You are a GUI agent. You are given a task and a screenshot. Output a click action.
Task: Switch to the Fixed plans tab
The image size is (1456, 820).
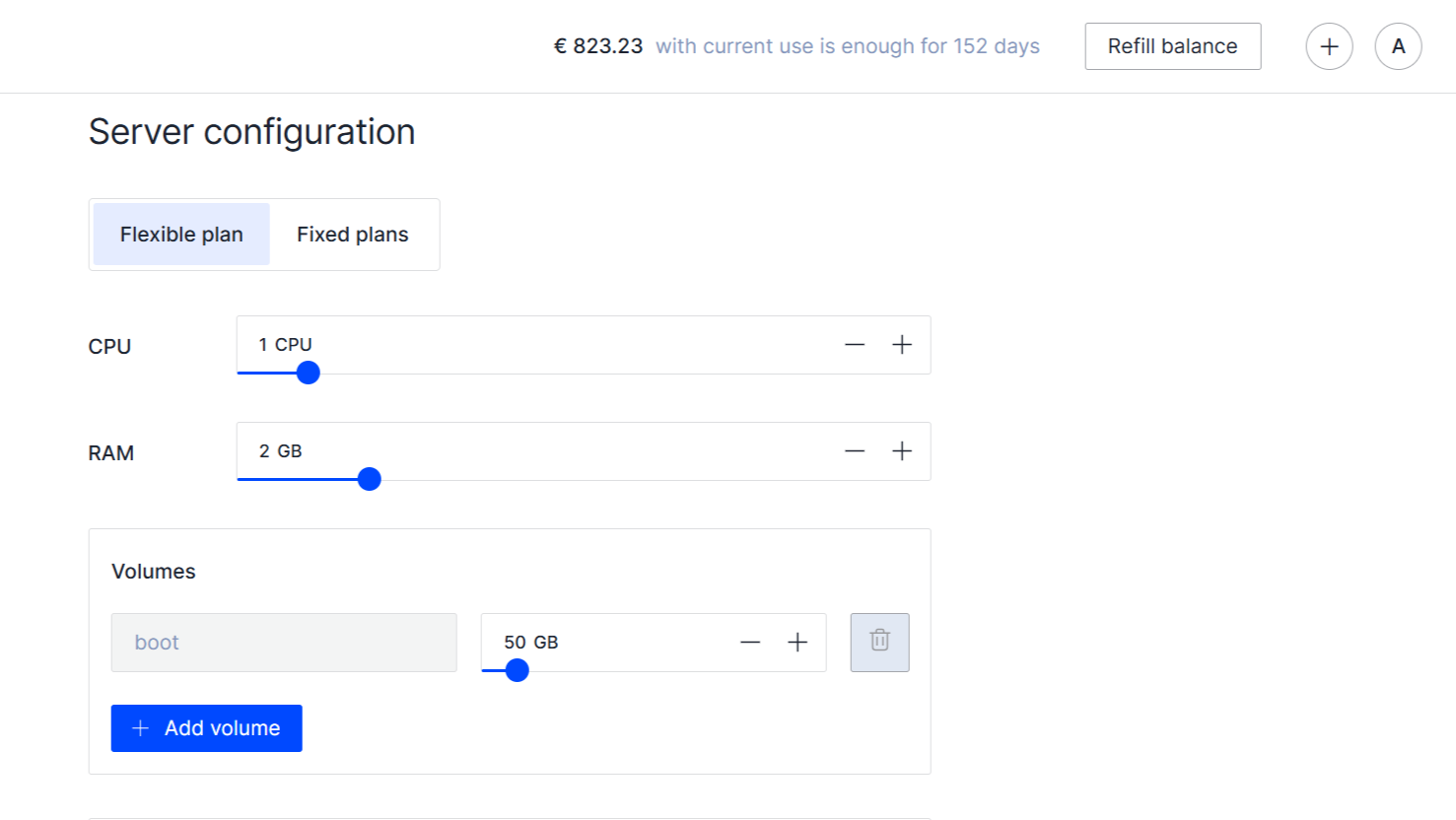[353, 235]
